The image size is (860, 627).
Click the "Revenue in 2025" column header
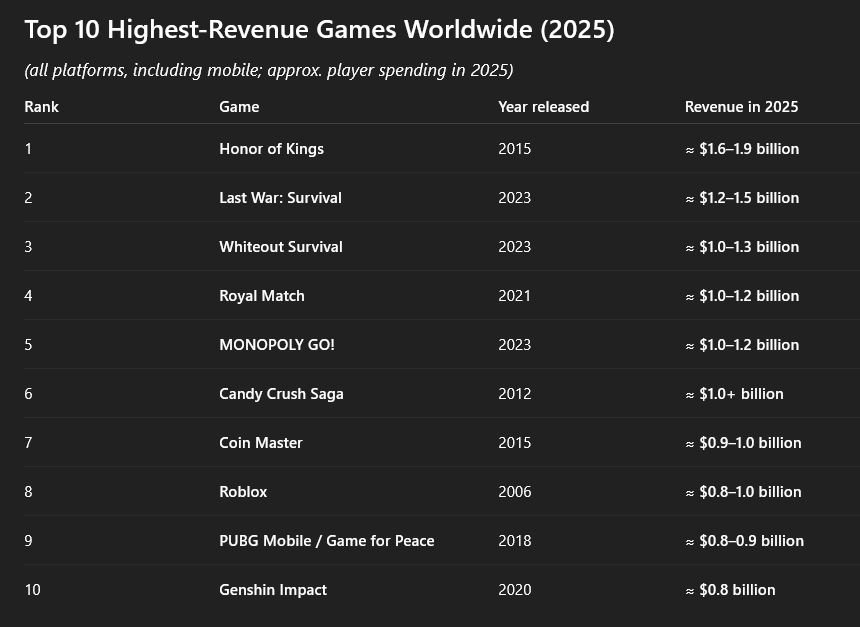click(x=741, y=107)
